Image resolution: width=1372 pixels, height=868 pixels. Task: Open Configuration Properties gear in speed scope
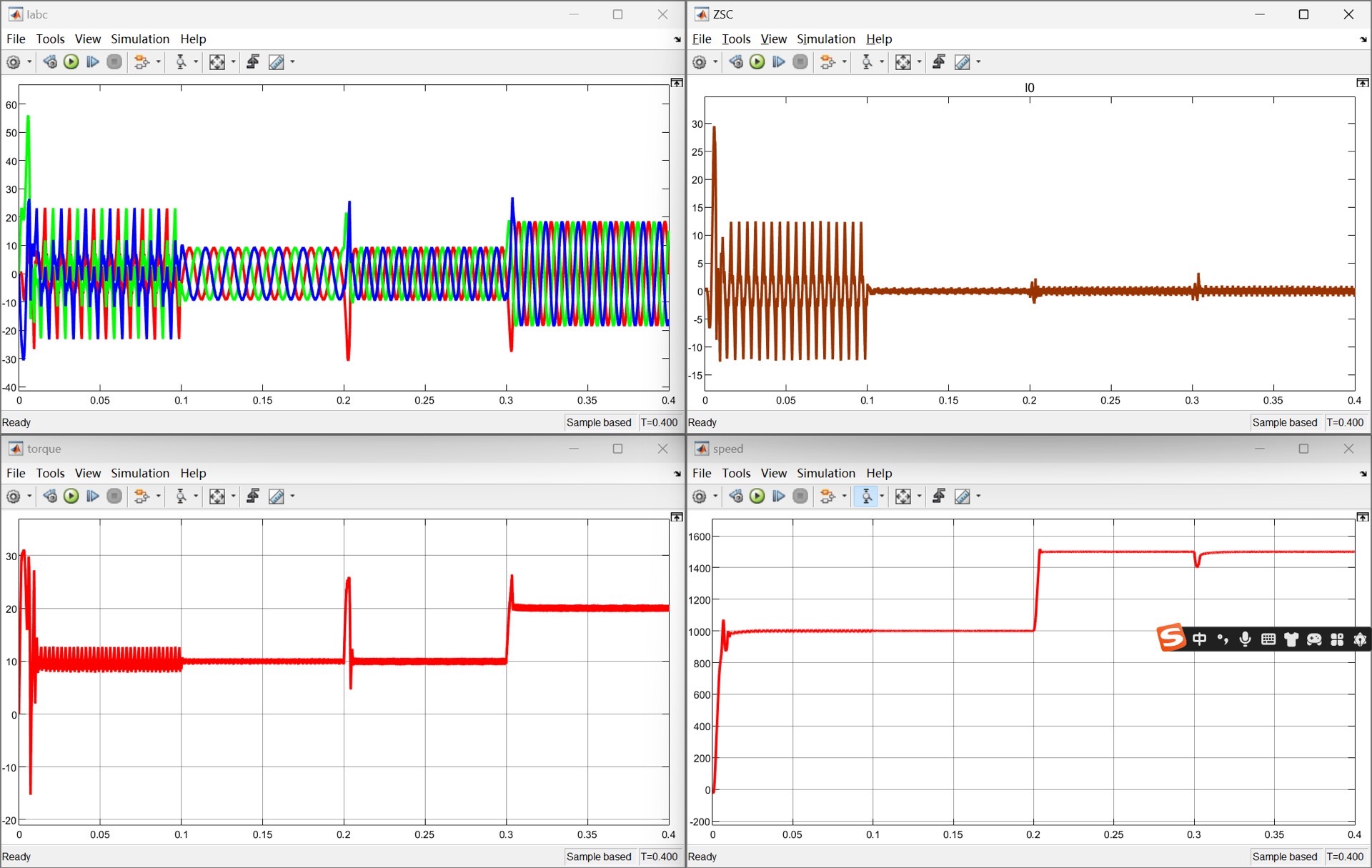coord(700,496)
